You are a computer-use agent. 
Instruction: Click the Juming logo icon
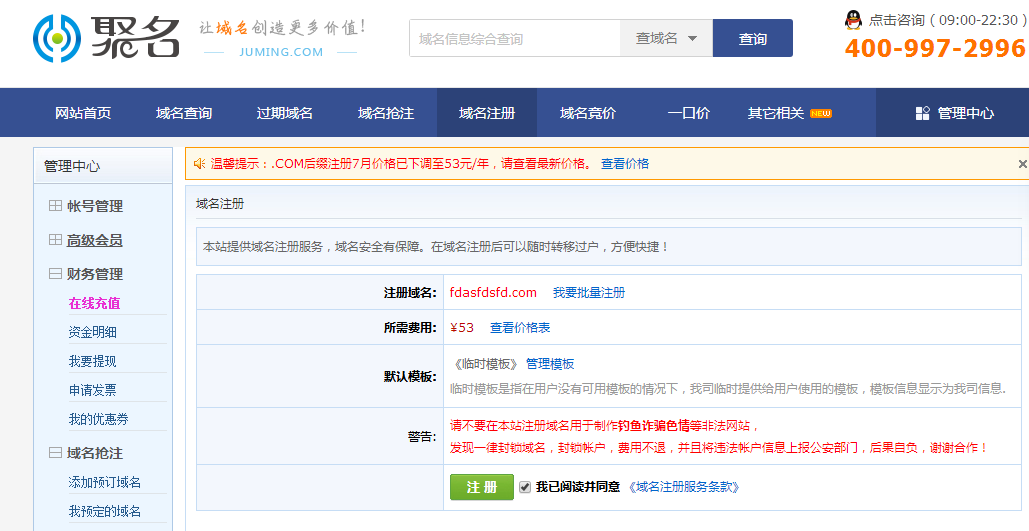coord(57,39)
